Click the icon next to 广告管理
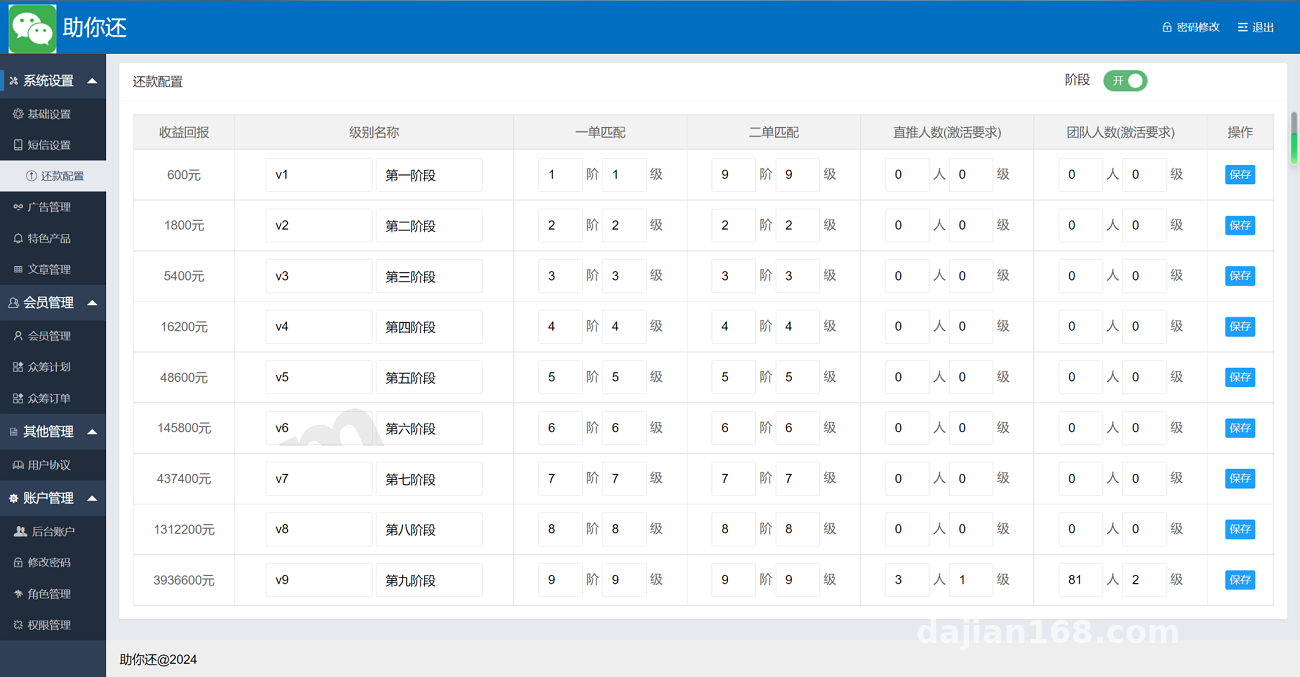Screen dimensions: 1300x677 [18, 207]
